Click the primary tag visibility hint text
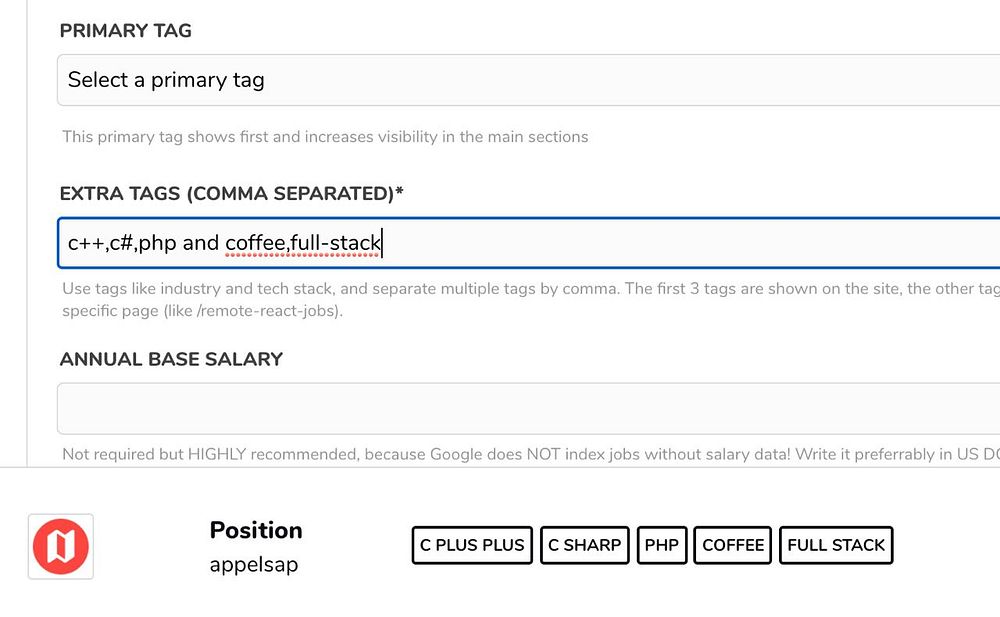1000x617 pixels. click(325, 137)
